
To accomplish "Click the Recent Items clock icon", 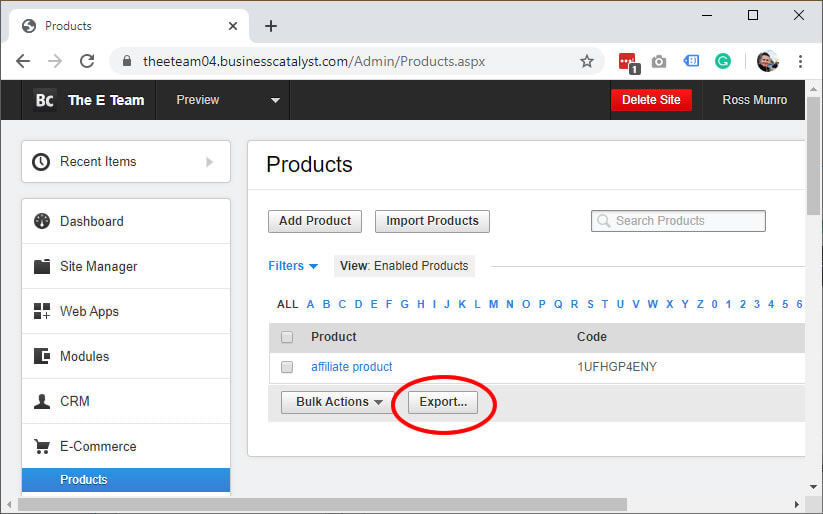I will (x=41, y=162).
